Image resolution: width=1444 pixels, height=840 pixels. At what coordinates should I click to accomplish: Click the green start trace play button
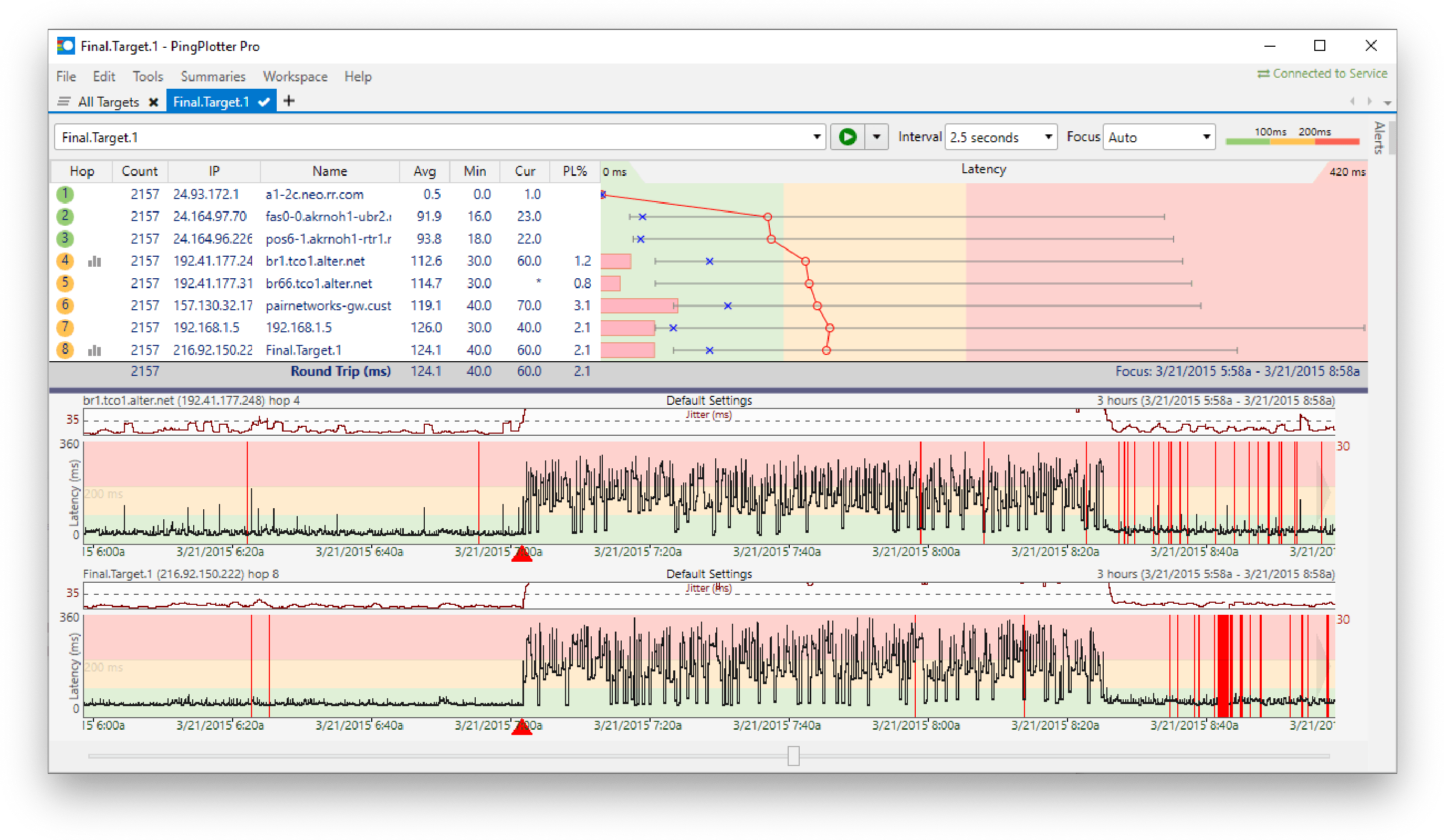pos(847,137)
